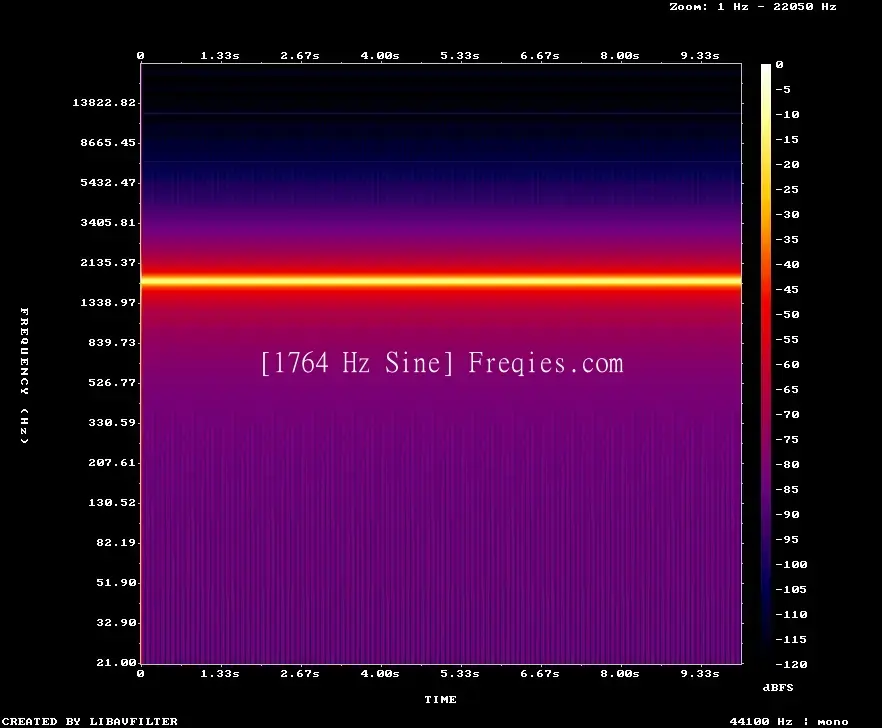
Task: Click the bottom 9.33s time label
Action: click(x=700, y=673)
